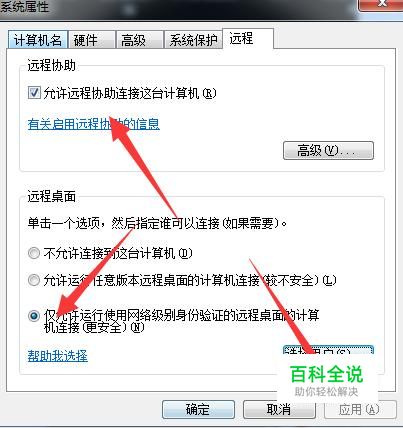Click the 取消 button
Viewport: 403px width, 428px height.
[x=279, y=409]
